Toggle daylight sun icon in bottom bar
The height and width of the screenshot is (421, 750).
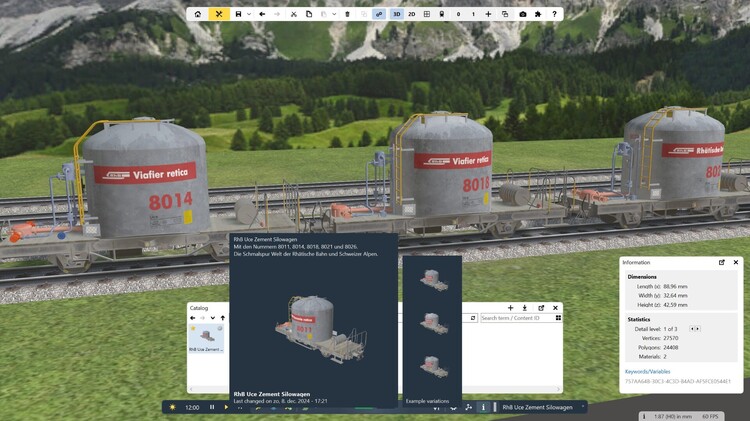pos(172,408)
